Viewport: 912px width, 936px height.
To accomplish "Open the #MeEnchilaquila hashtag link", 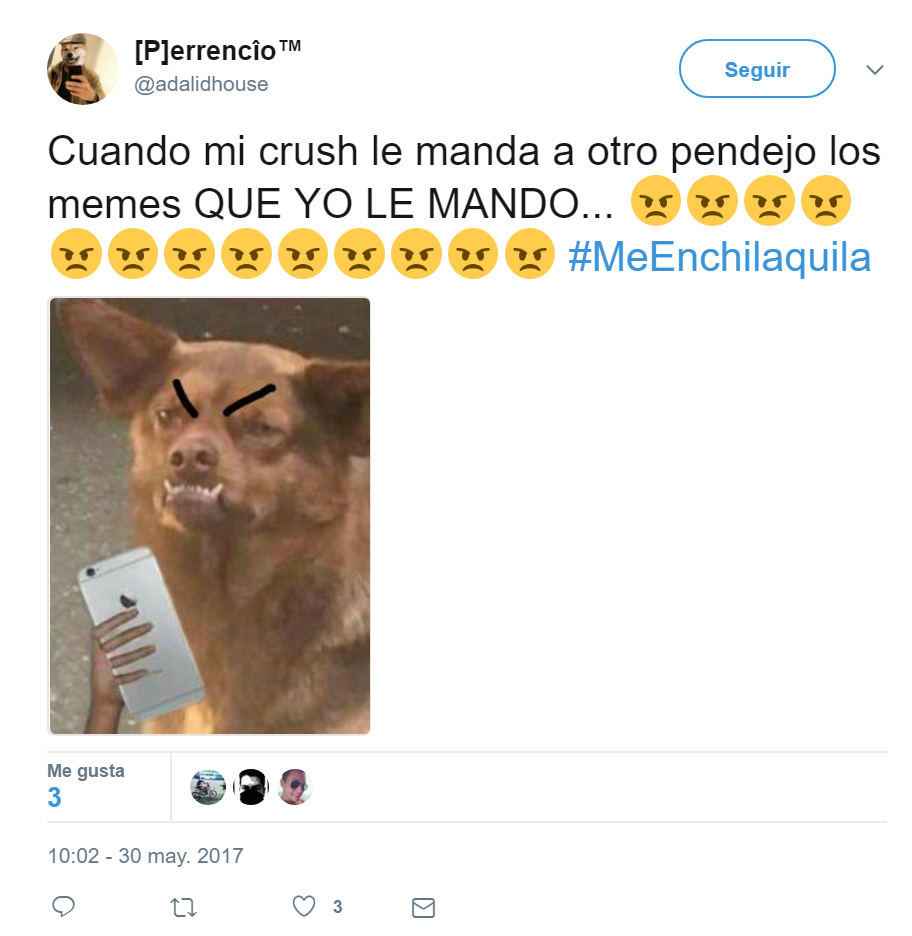I will point(719,257).
